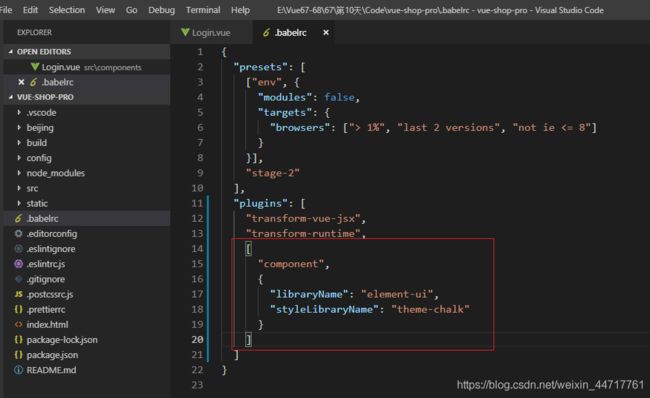
Task: Open the Help menu
Action: click(240, 10)
